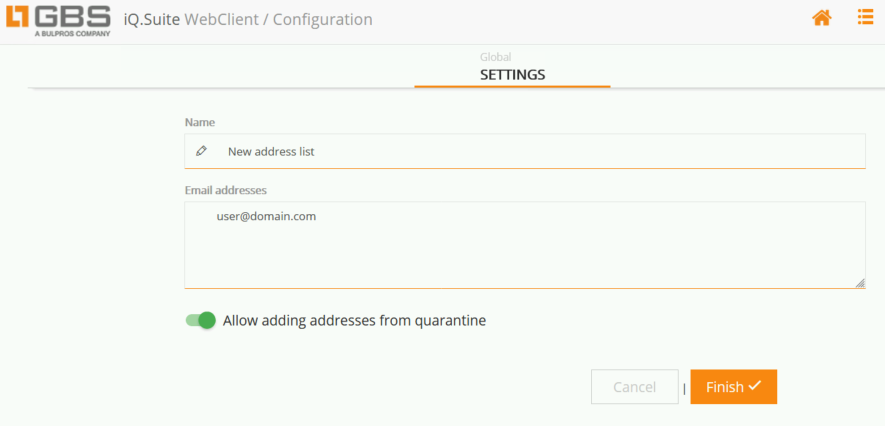Open the orange list menu icon
The width and height of the screenshot is (885, 426).
click(x=865, y=17)
